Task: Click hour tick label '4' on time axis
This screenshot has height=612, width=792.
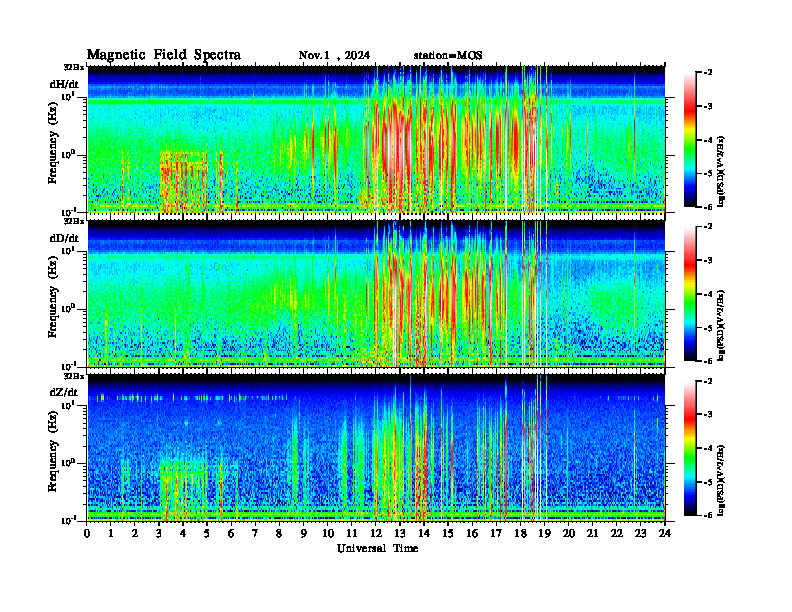Action: tap(183, 533)
